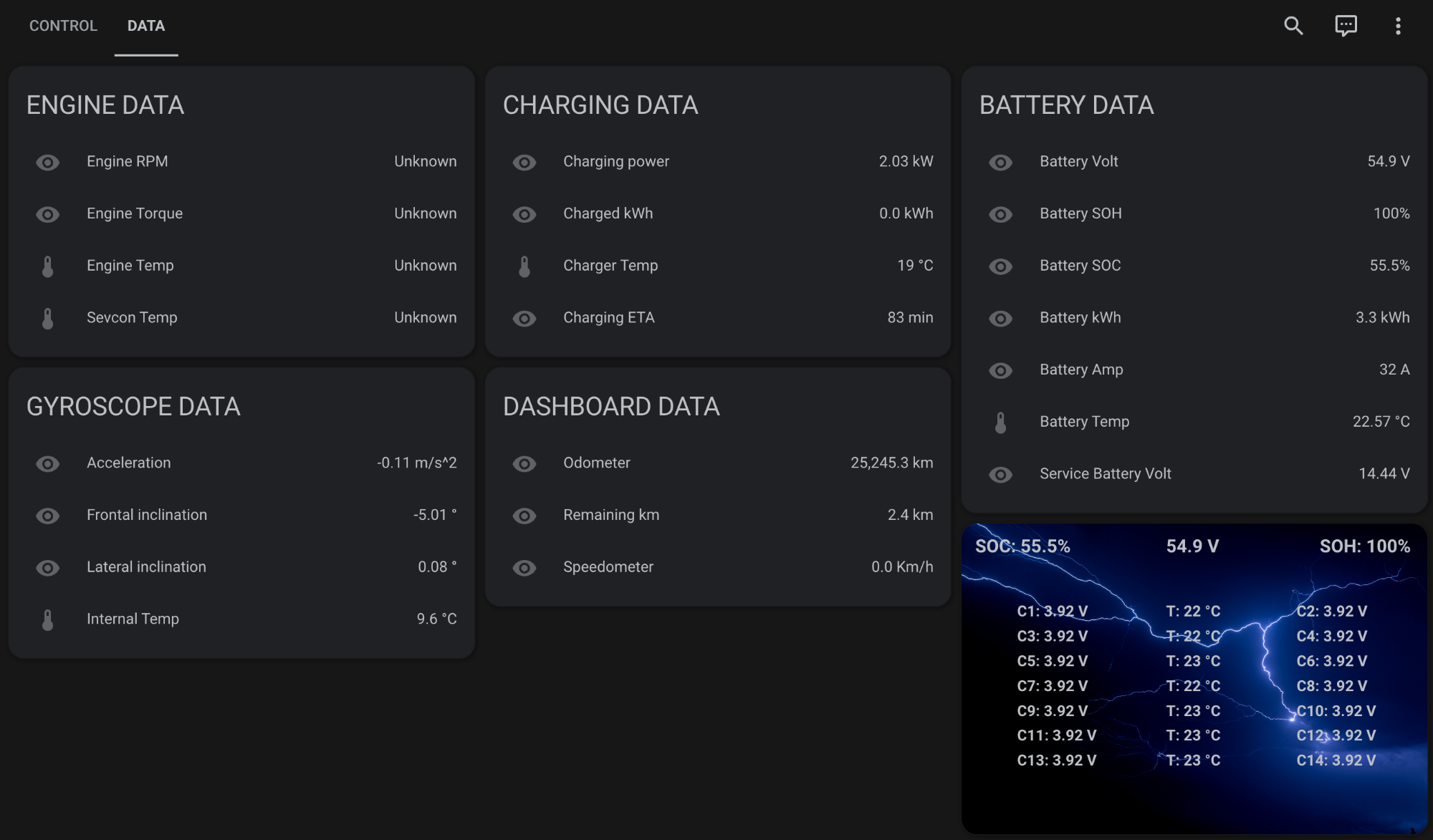
Task: Click the Charging ETA 83 min value
Action: 910,317
